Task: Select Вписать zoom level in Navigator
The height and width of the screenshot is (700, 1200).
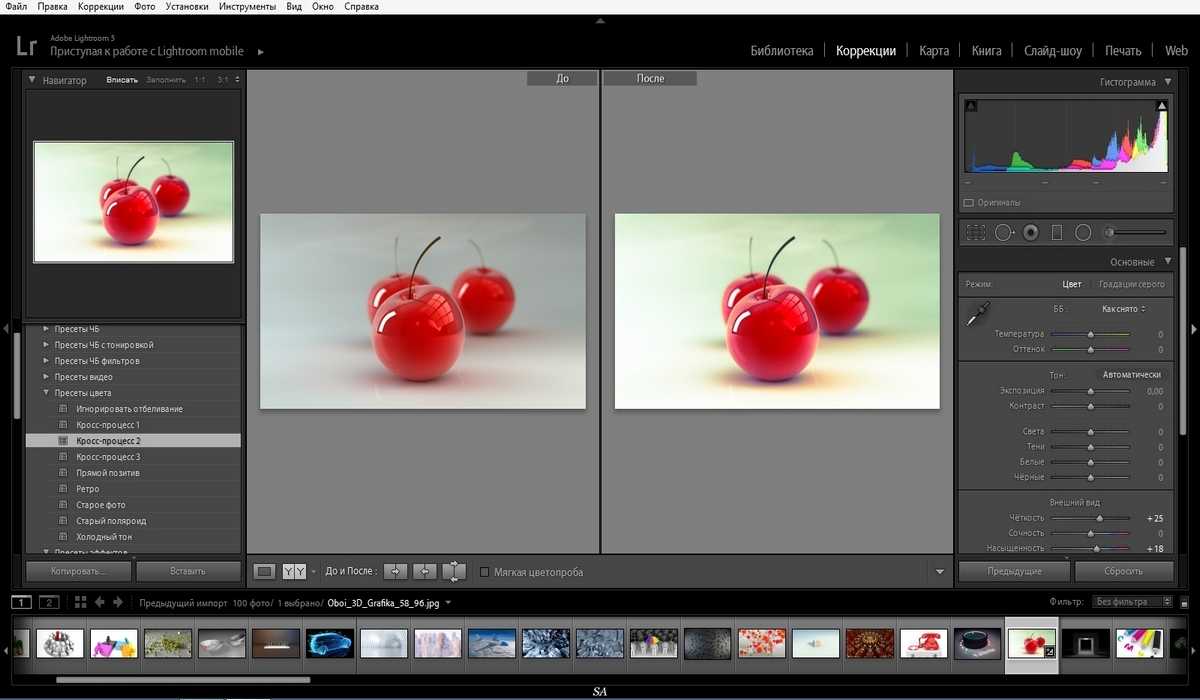Action: 122,80
